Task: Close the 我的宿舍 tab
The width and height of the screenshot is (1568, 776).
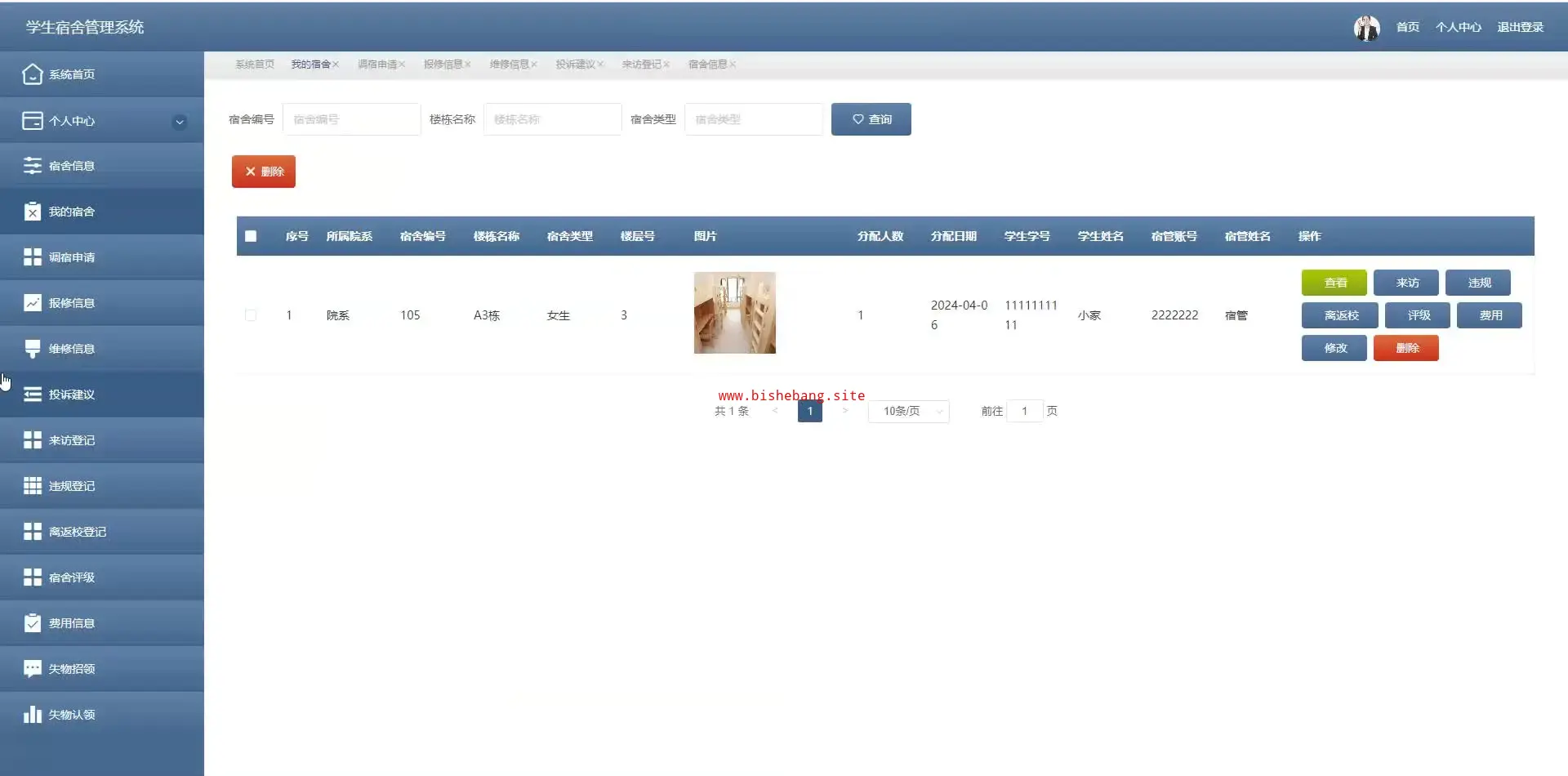Action: click(x=336, y=65)
